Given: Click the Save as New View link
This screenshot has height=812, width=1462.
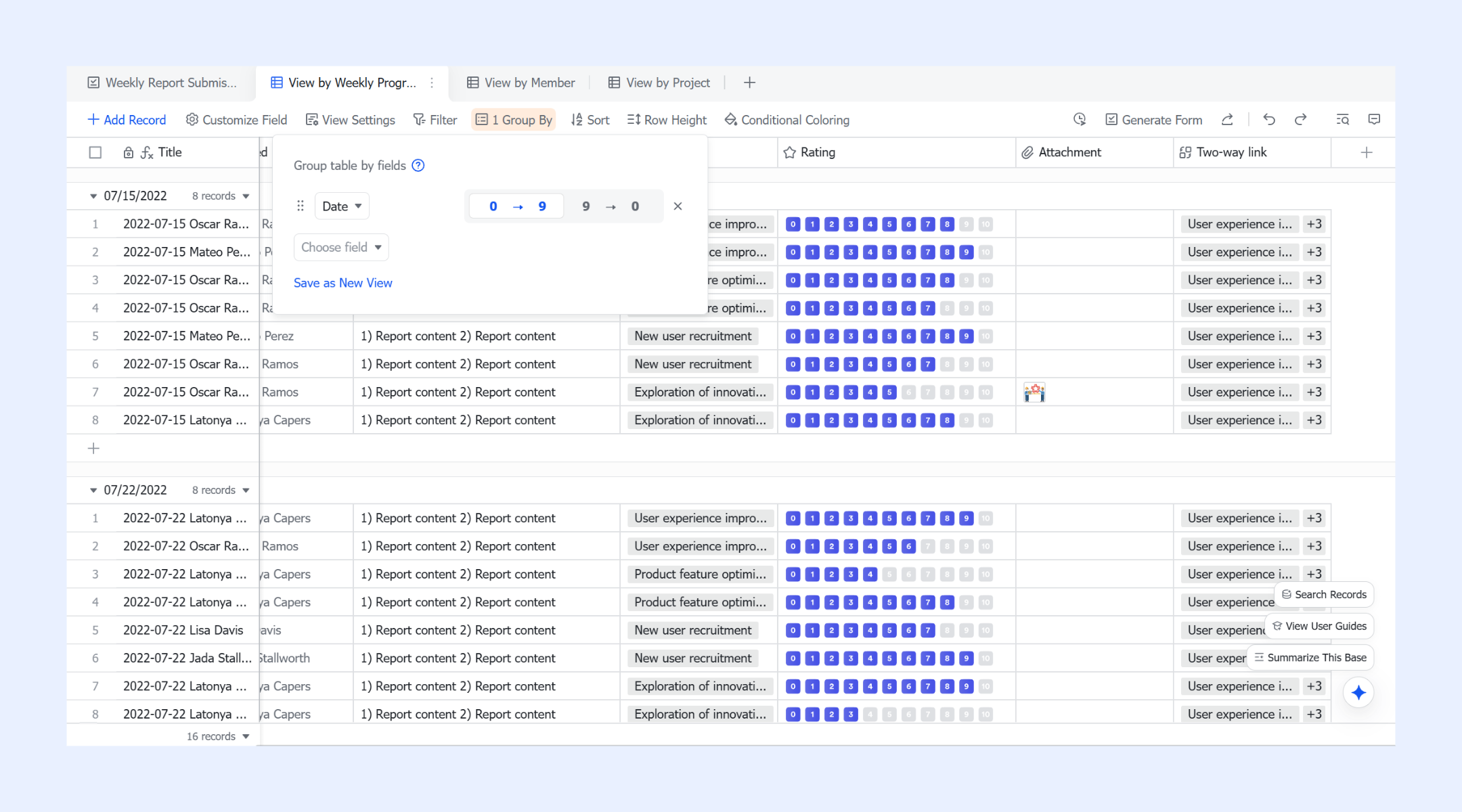Looking at the screenshot, I should pyautogui.click(x=343, y=283).
